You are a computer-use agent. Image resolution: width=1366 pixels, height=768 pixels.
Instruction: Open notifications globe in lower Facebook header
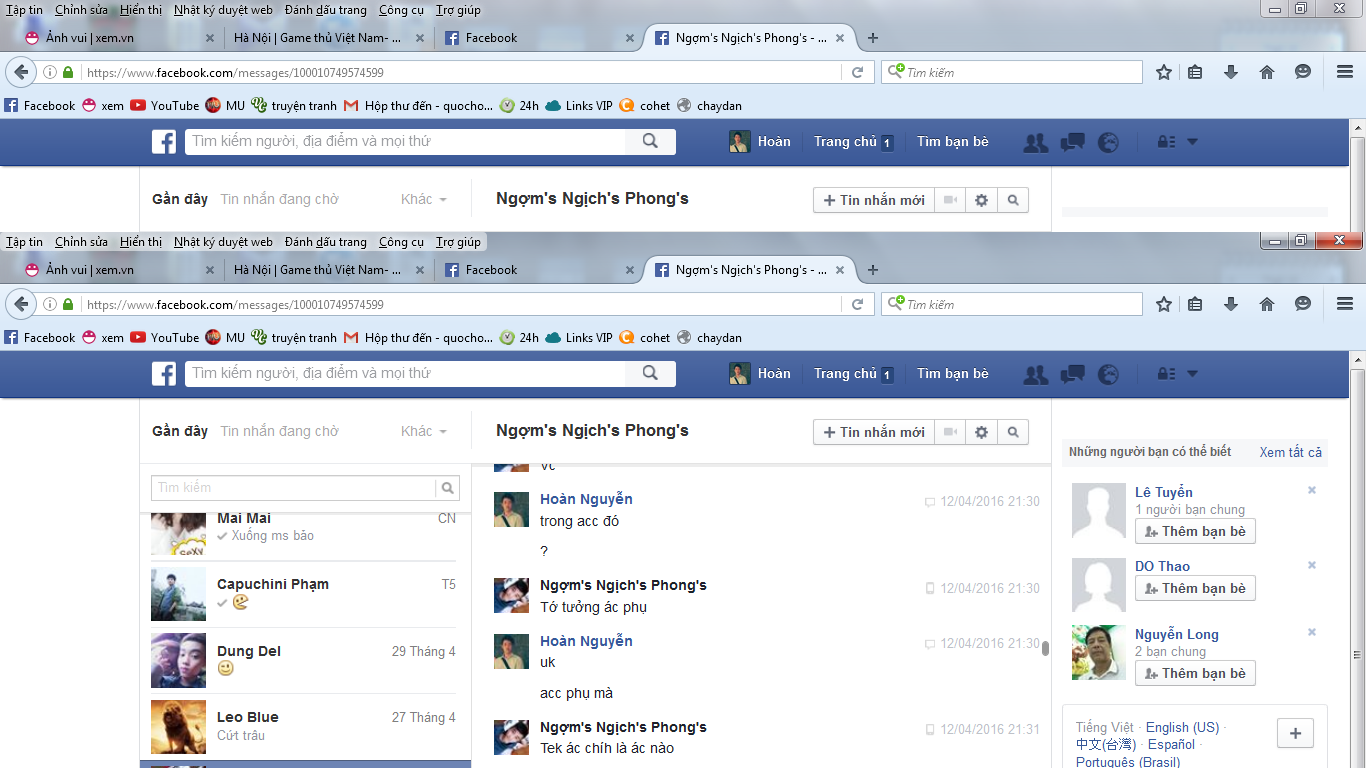tap(1108, 374)
